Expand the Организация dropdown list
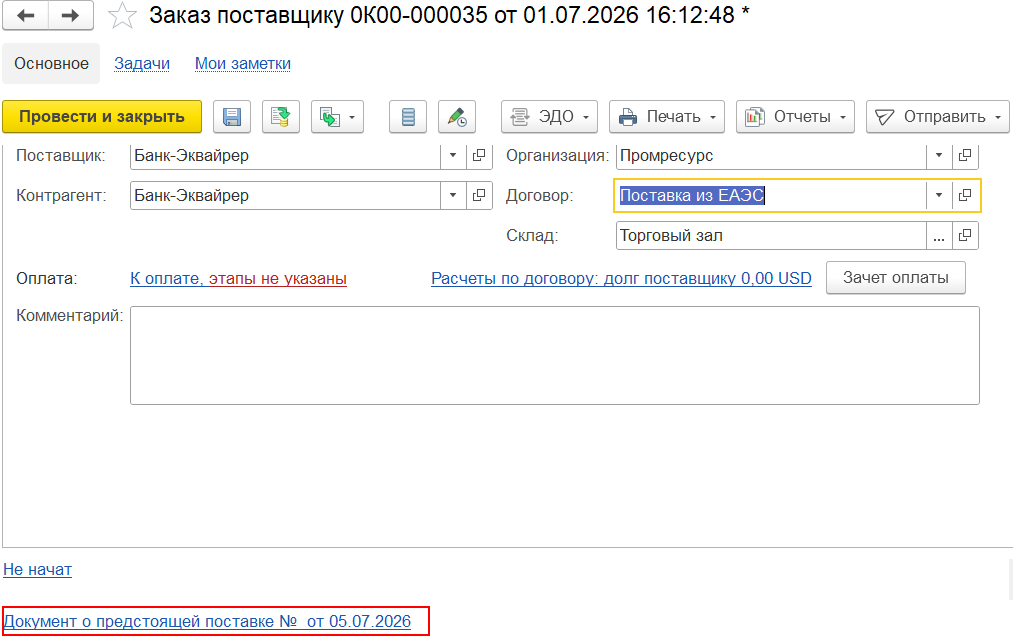Screen dimensions: 1013x636 (939, 156)
